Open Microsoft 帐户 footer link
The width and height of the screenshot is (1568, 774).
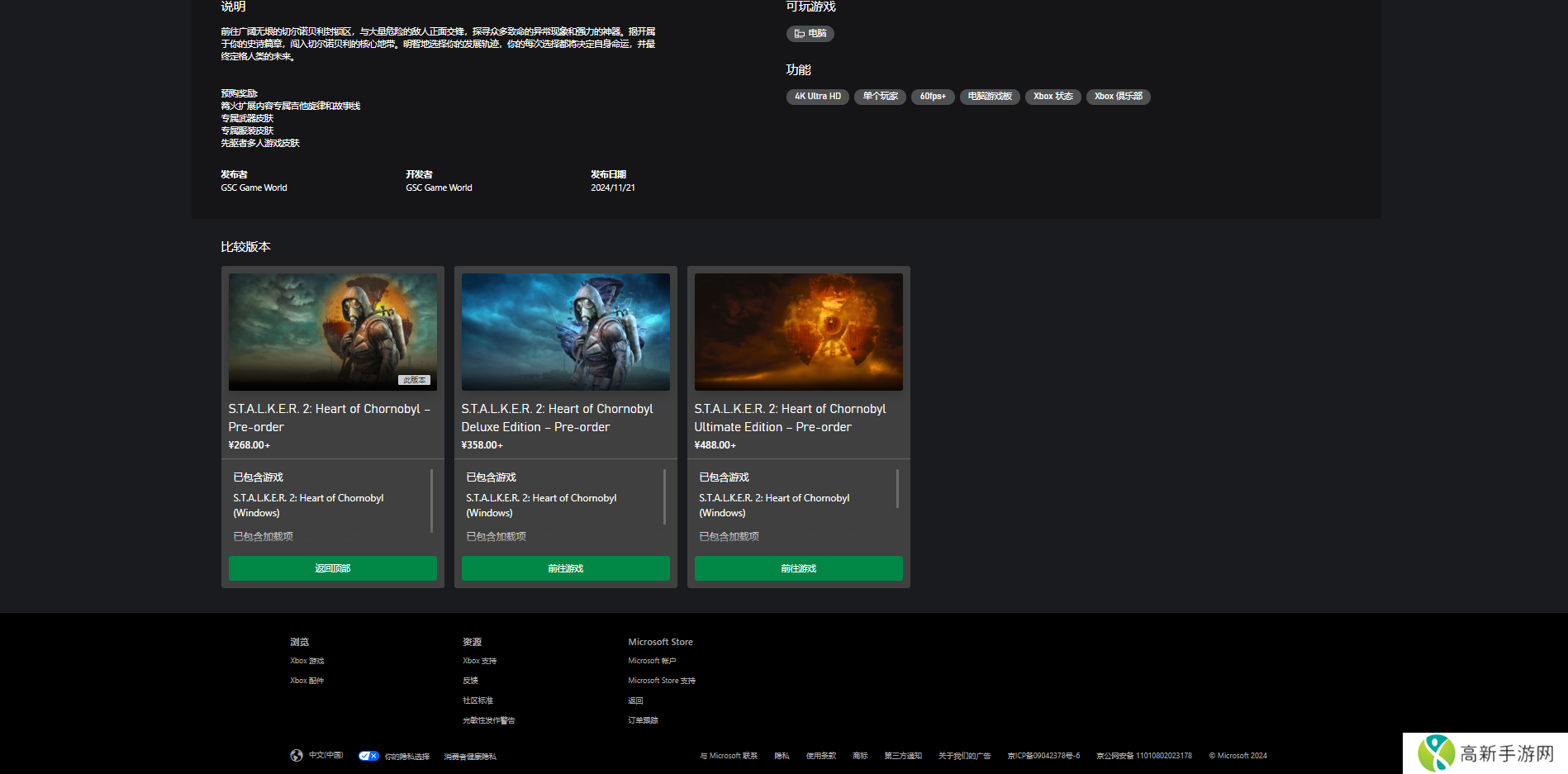click(x=652, y=661)
